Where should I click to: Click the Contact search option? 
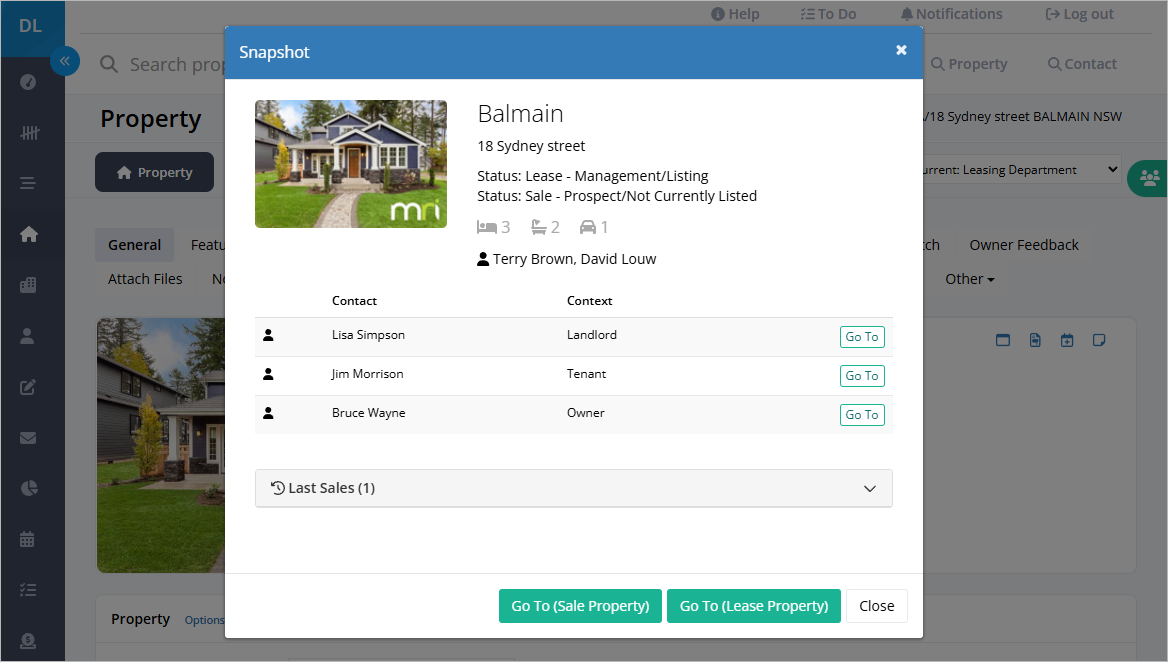pos(1082,64)
